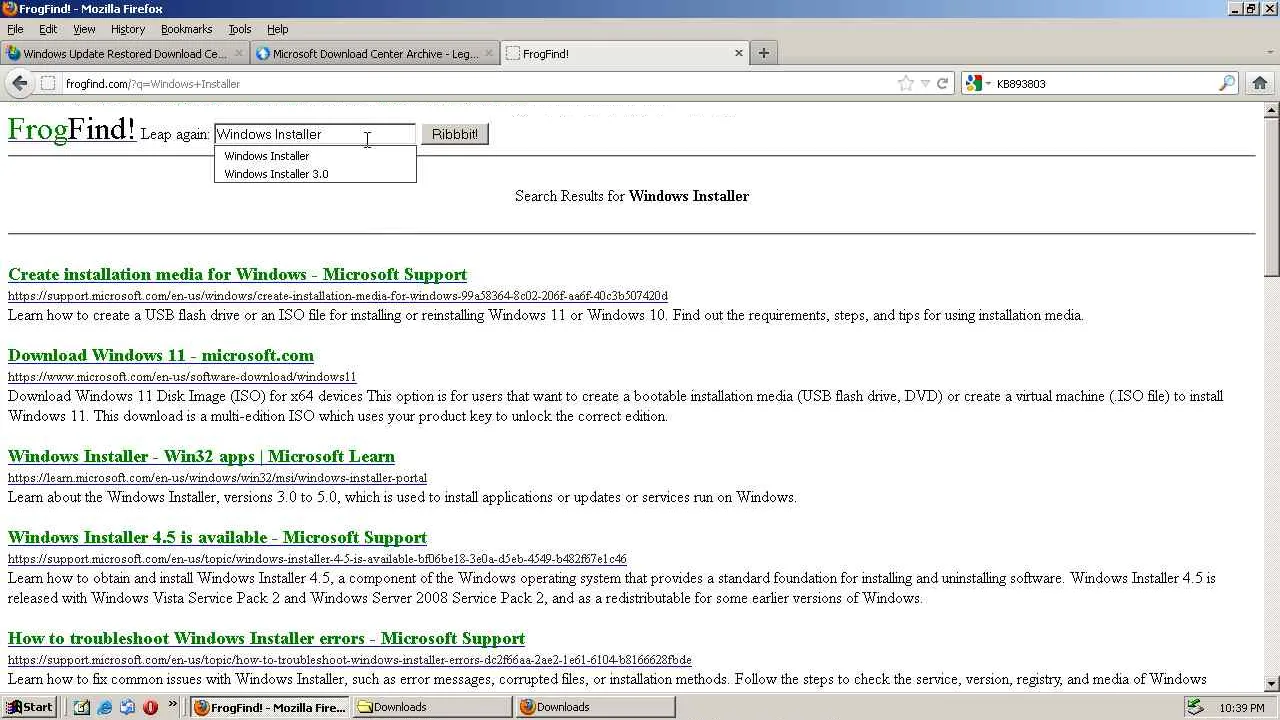List all tabs dropdown arrow
1280x720 pixels.
coord(1270,53)
